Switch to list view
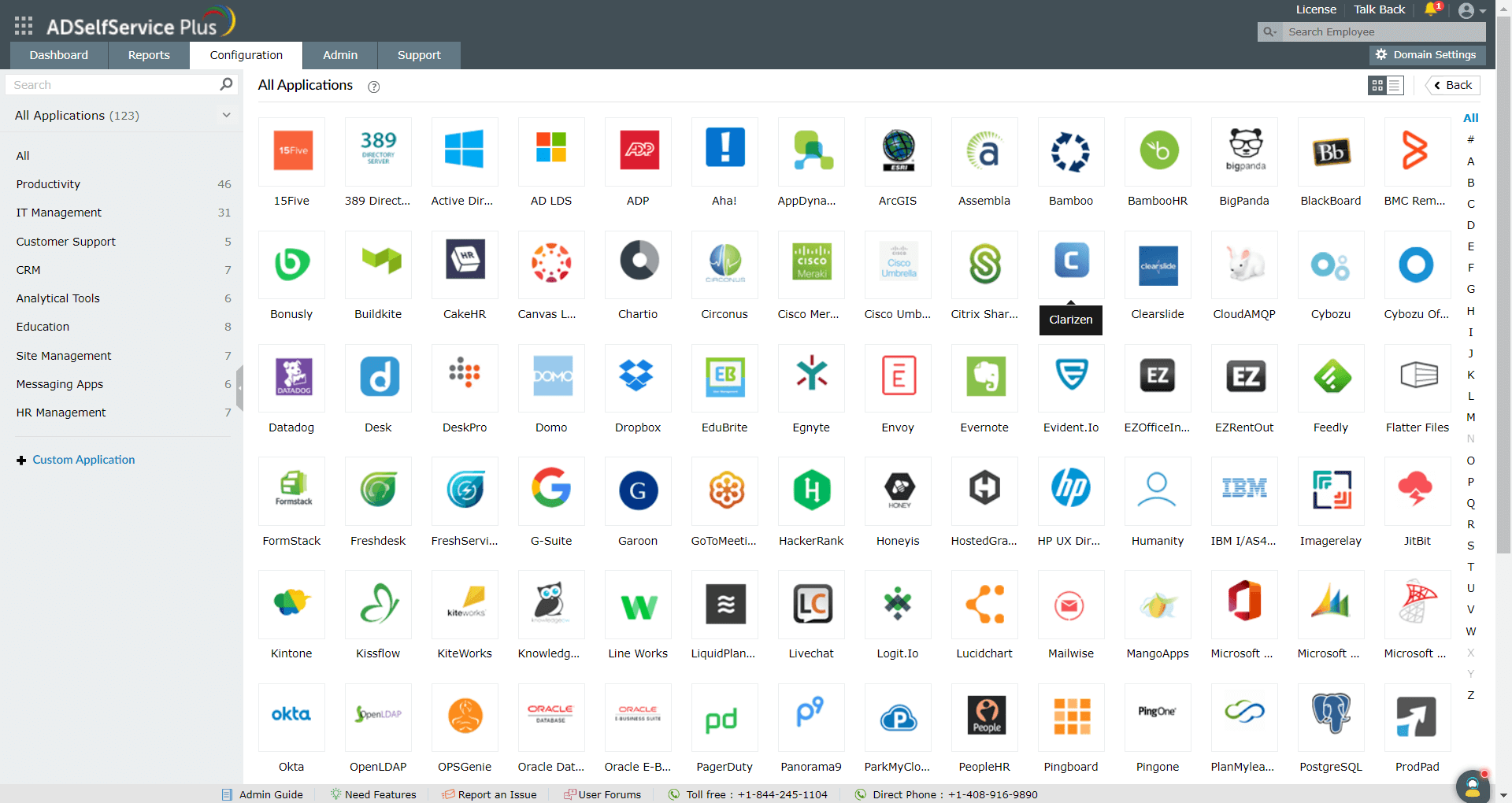 coord(1395,85)
